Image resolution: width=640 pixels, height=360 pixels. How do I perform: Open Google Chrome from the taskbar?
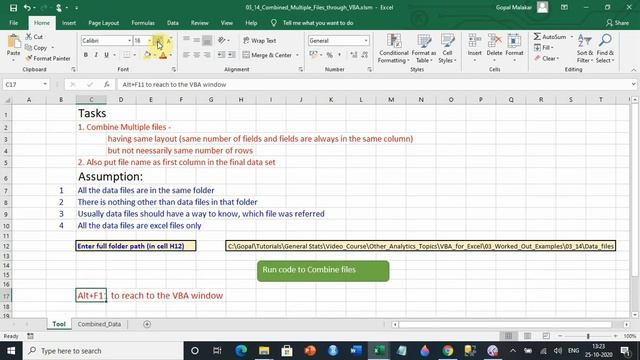tap(447, 351)
